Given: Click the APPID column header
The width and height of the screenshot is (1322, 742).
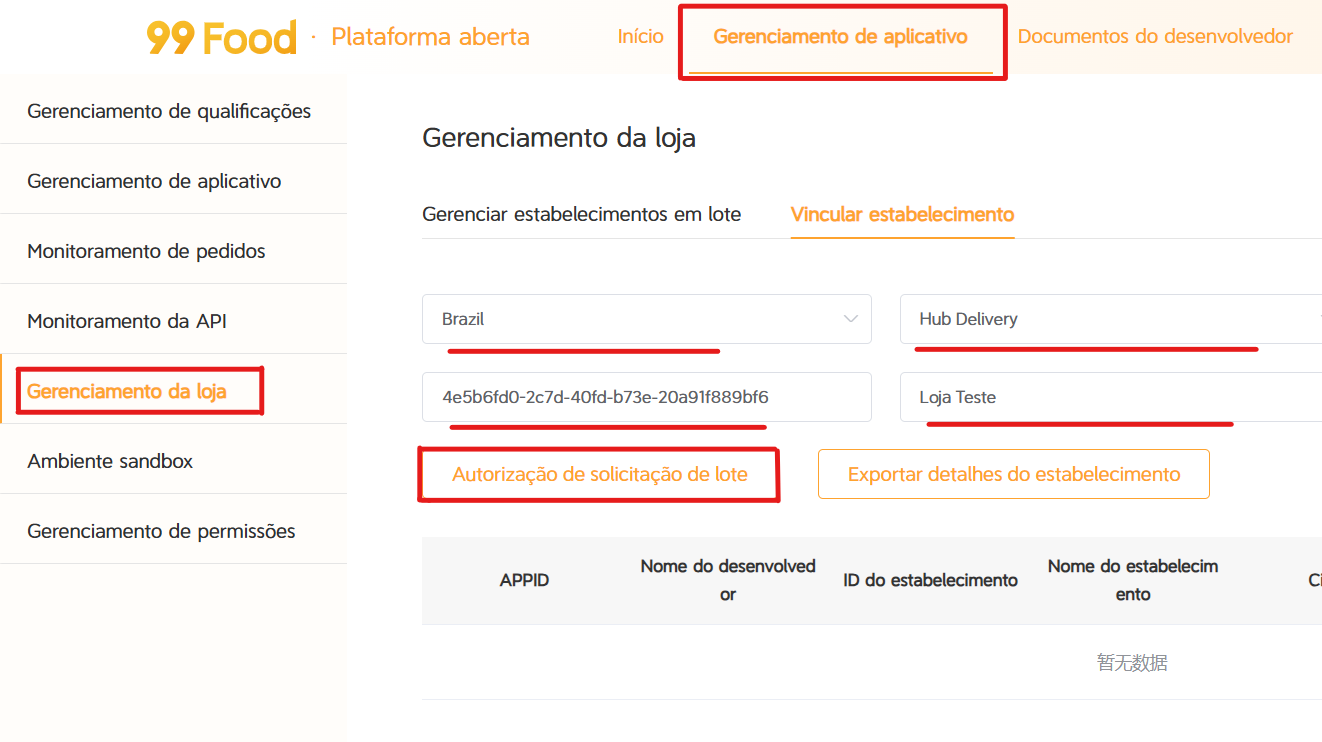Looking at the screenshot, I should [x=524, y=580].
